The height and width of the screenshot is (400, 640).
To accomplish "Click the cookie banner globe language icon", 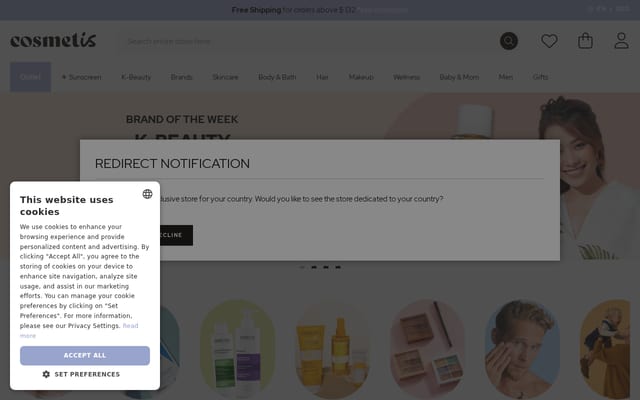I will click(x=147, y=194).
